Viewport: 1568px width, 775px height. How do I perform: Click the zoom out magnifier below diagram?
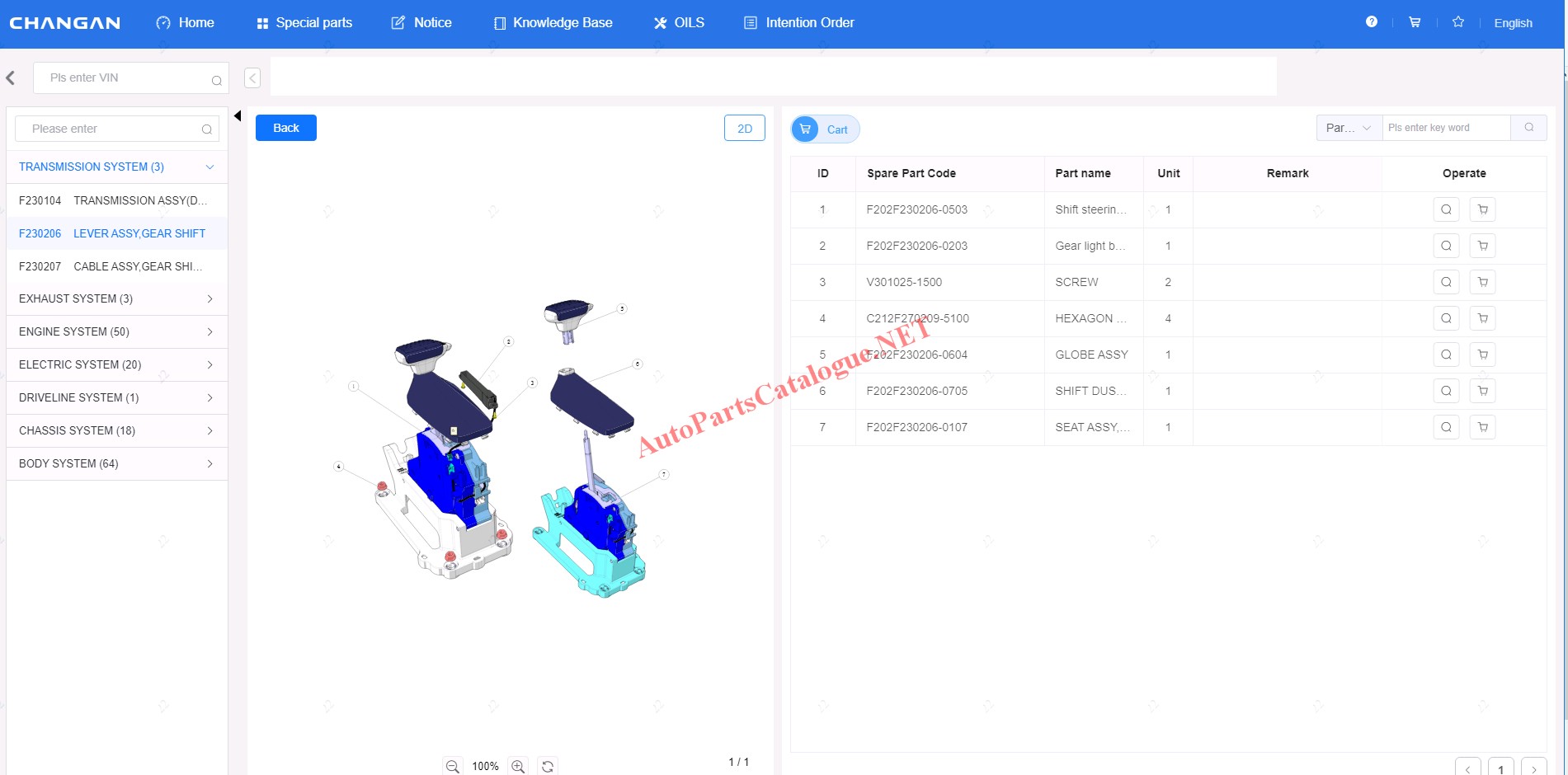point(452,766)
